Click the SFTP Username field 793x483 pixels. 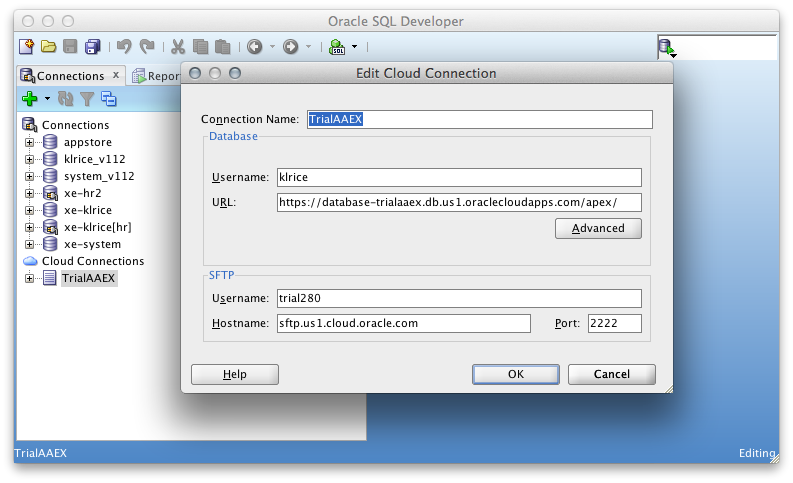pyautogui.click(x=459, y=298)
